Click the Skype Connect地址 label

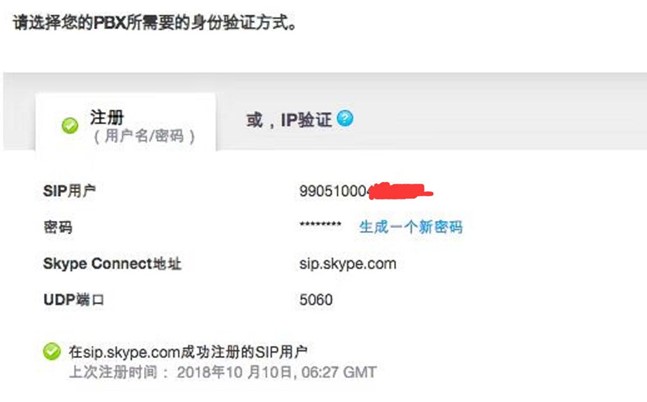coord(112,264)
